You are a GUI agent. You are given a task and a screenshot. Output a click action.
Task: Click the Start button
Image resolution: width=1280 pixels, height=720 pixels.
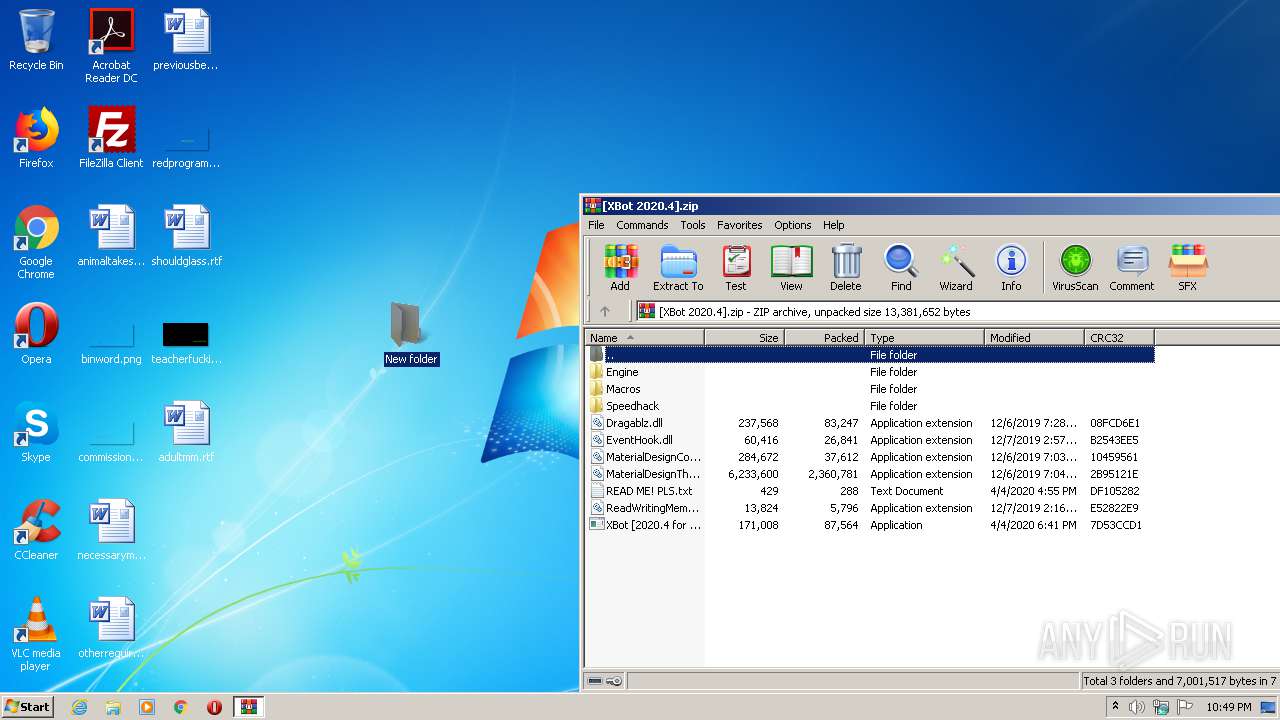click(x=28, y=706)
